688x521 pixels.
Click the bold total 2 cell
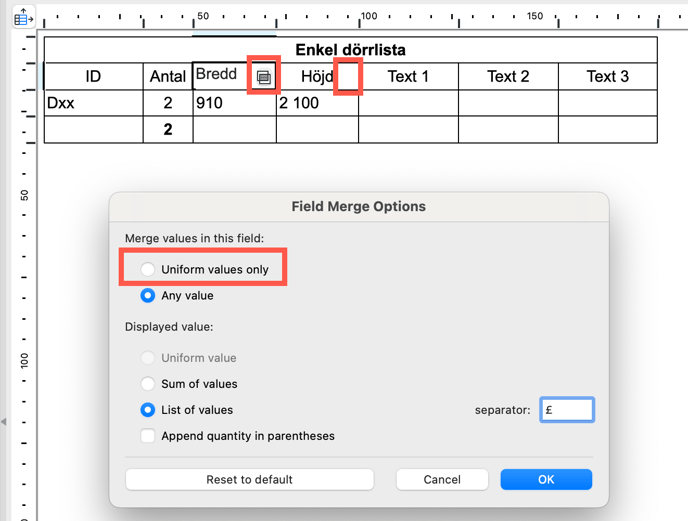pyautogui.click(x=168, y=129)
